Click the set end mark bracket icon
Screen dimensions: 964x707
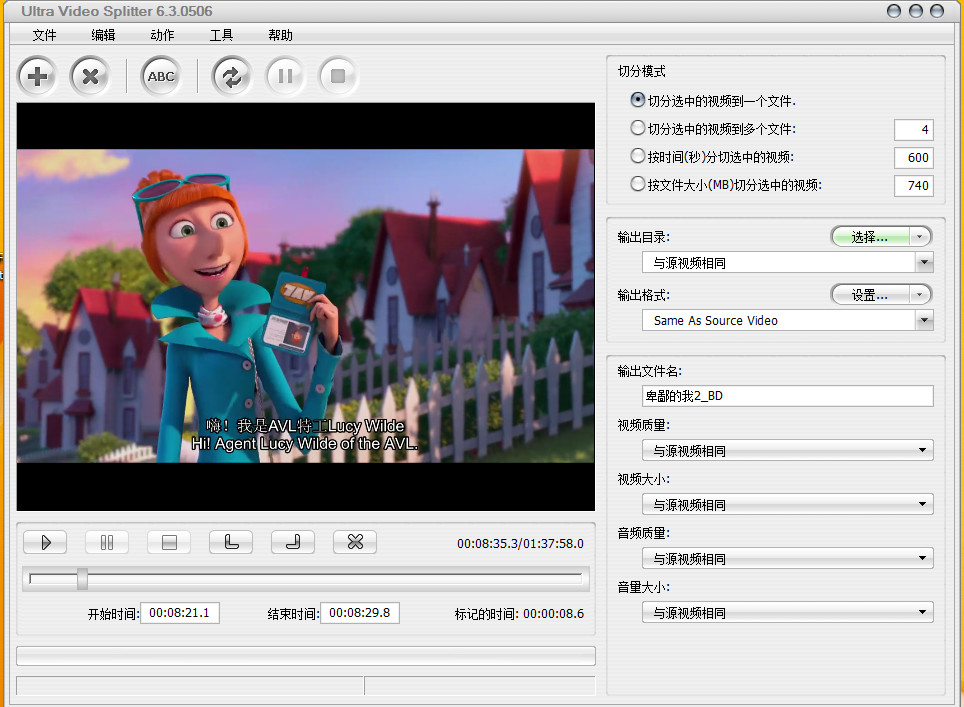[293, 542]
